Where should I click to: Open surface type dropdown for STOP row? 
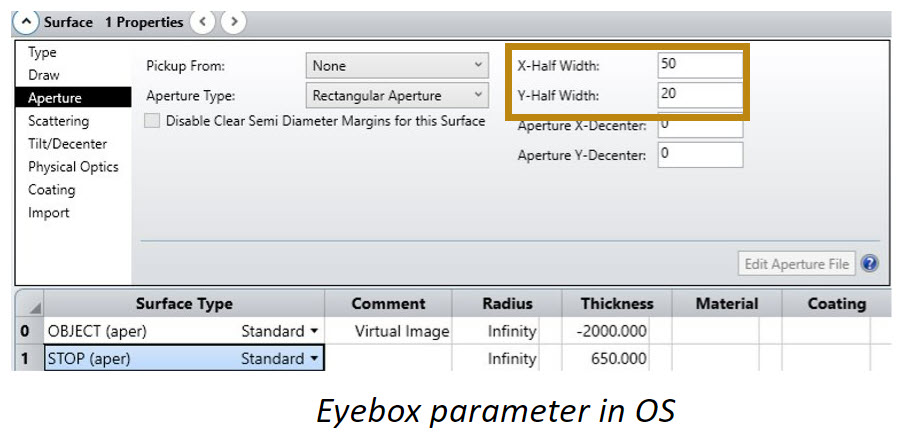pos(313,359)
